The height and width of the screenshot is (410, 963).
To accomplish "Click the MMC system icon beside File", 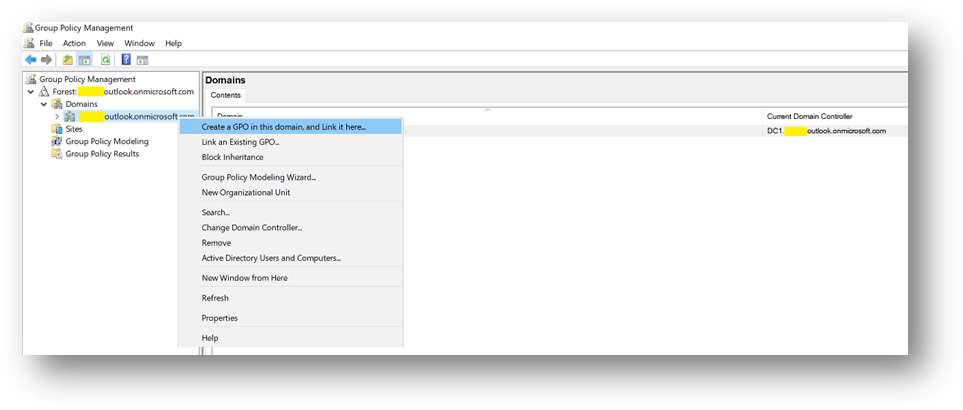I will (x=29, y=43).
